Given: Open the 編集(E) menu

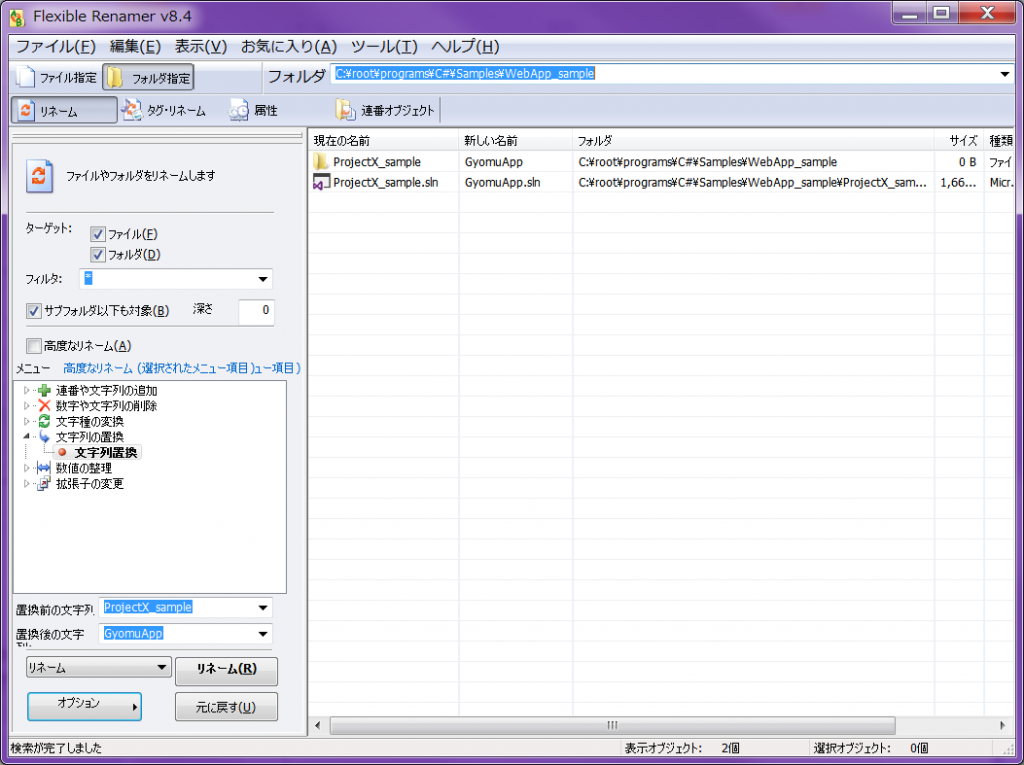Looking at the screenshot, I should tap(135, 46).
